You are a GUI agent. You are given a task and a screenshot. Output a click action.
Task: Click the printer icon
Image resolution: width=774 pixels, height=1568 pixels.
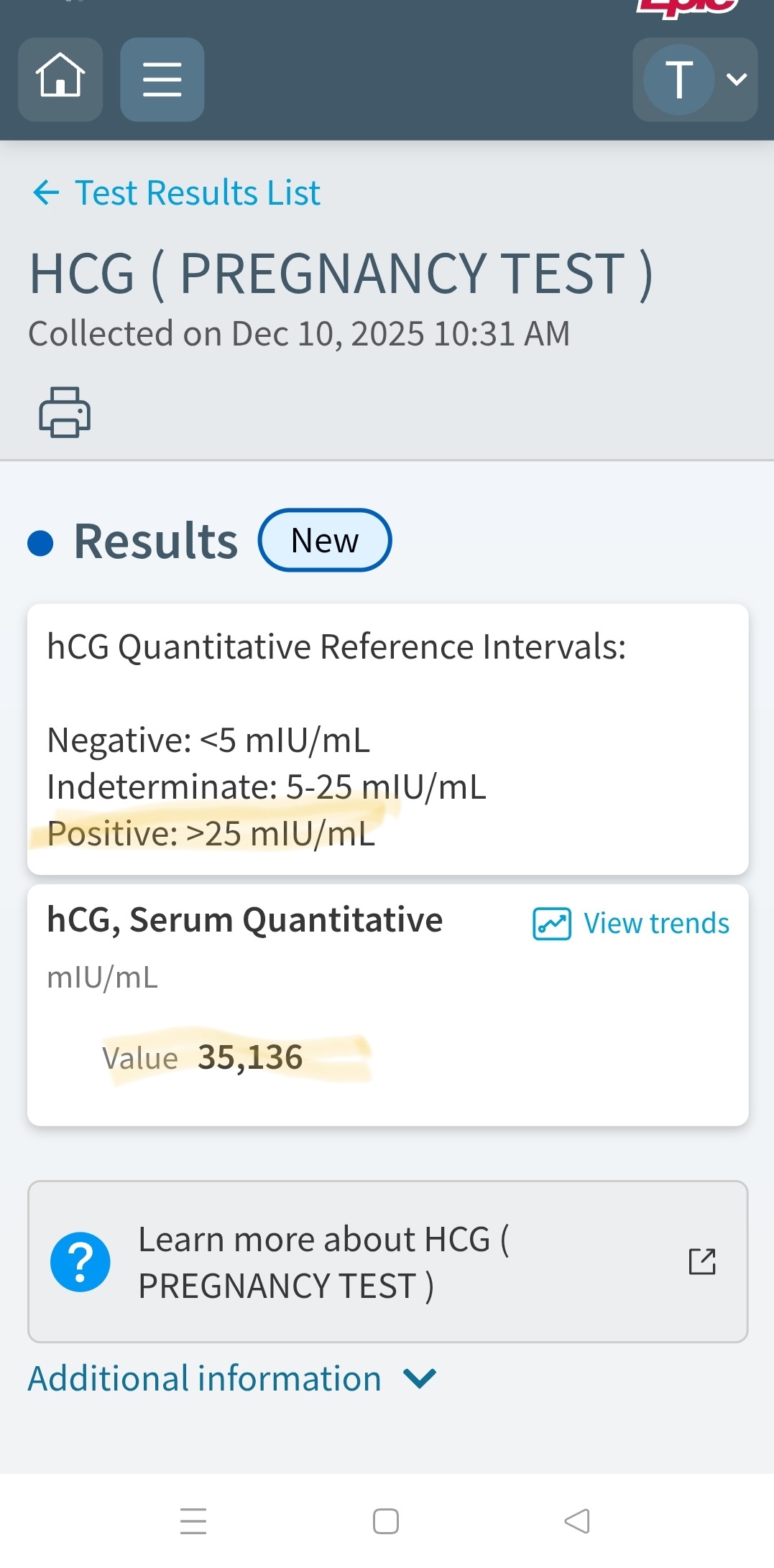65,412
